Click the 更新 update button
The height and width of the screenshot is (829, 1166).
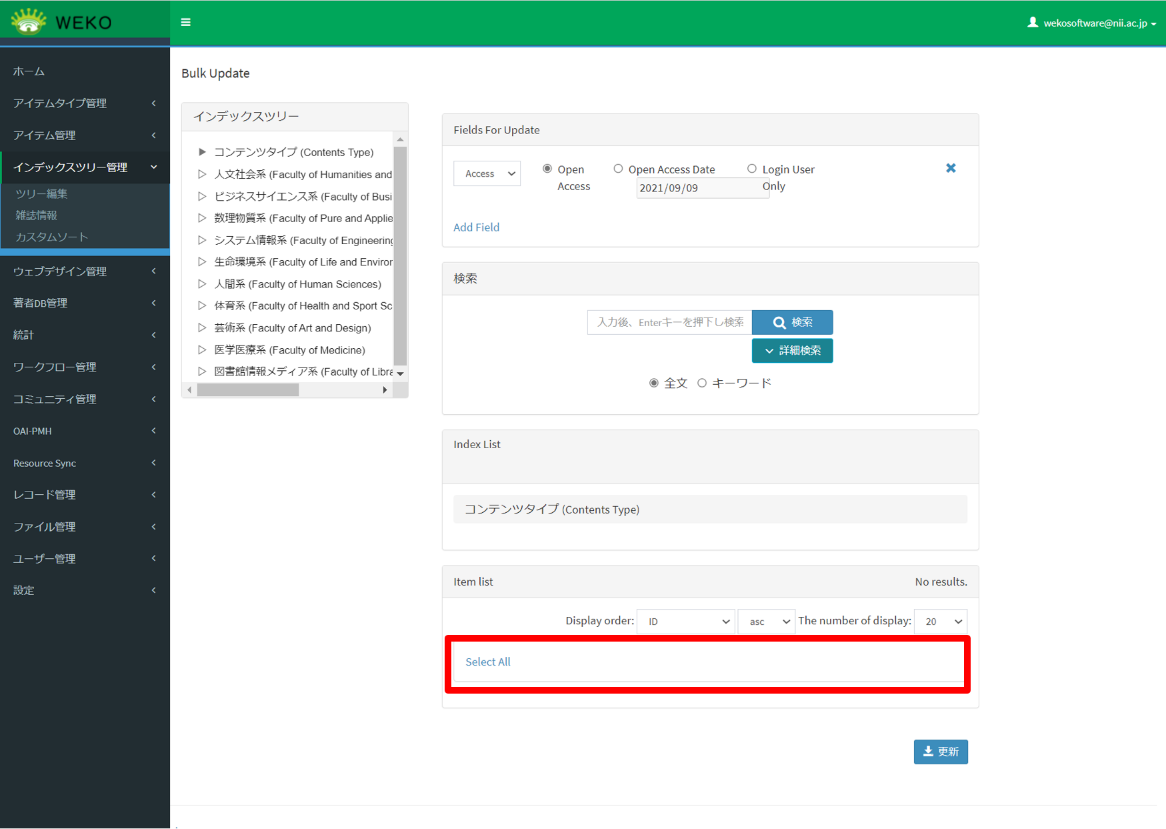pos(940,752)
